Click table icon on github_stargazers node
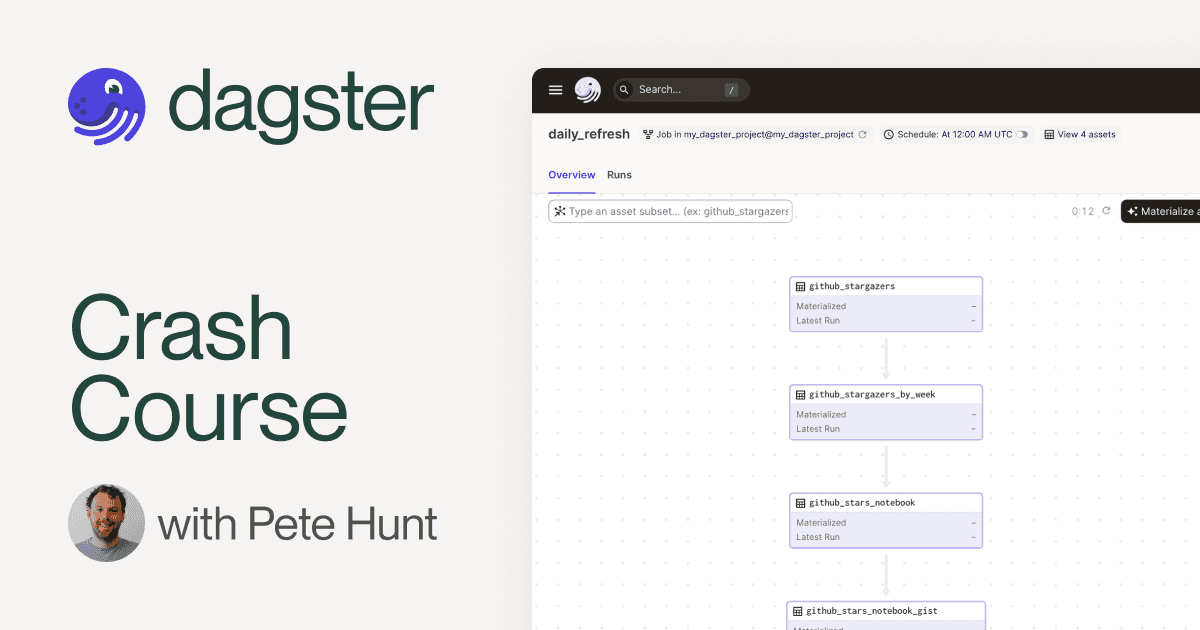The image size is (1200, 630). tap(800, 286)
